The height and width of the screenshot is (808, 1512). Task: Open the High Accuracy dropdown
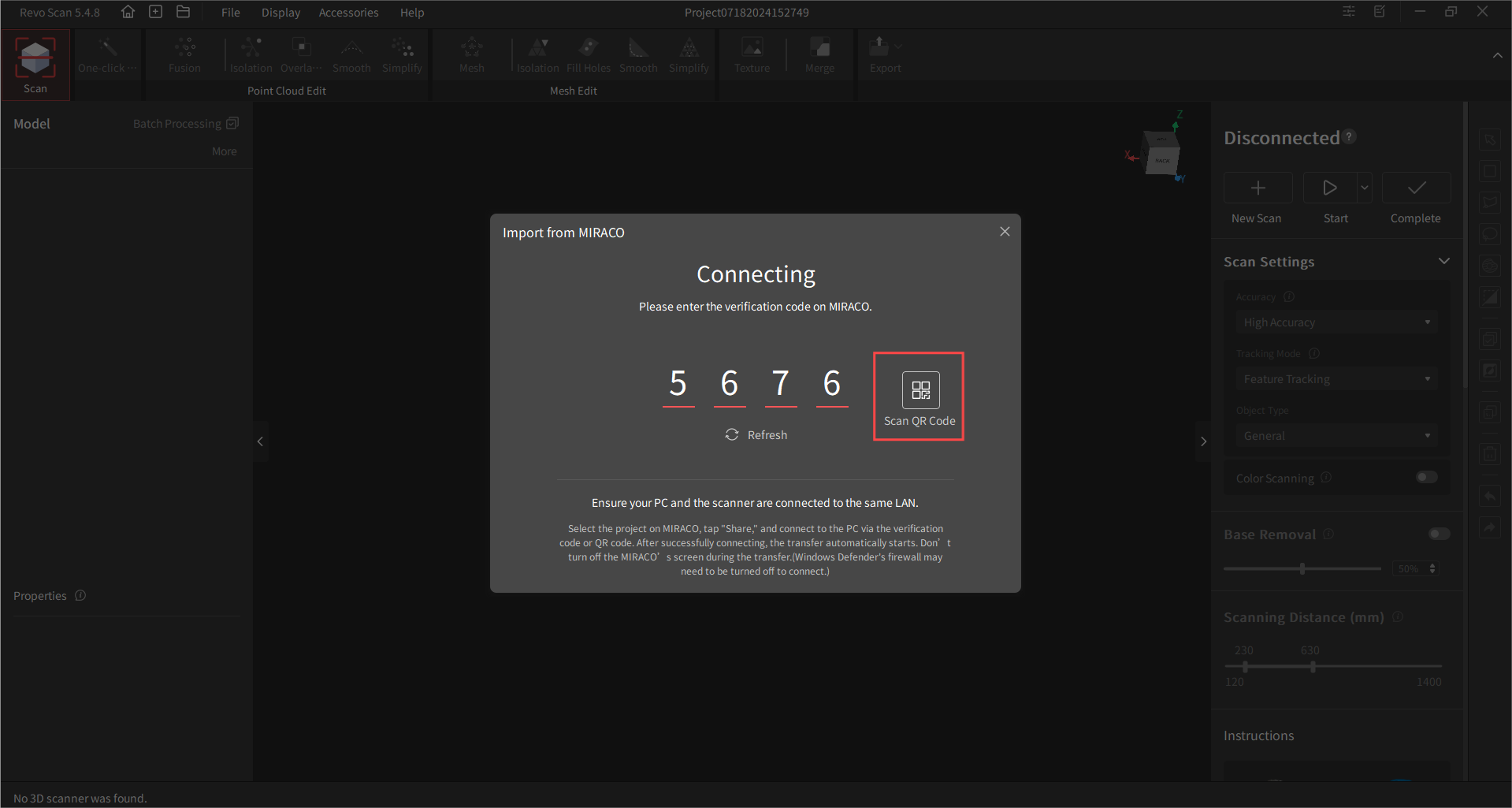(x=1336, y=322)
